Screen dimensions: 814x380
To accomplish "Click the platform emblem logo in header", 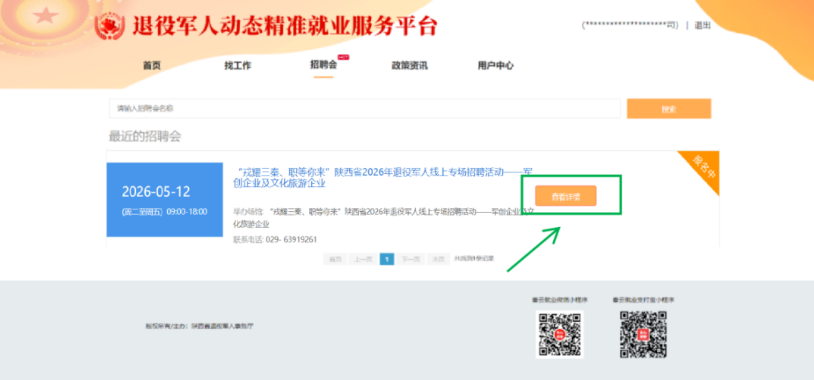I will [111, 26].
